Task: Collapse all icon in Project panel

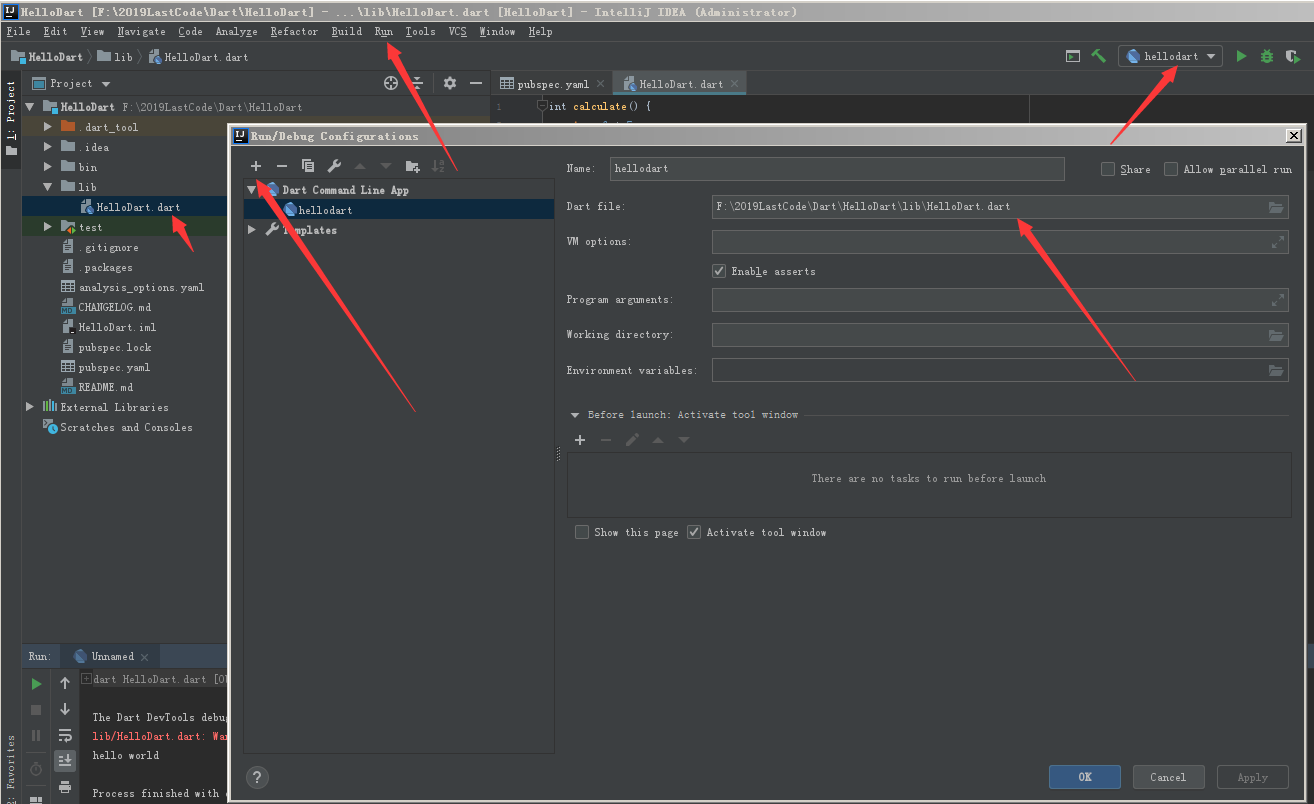Action: tap(418, 83)
